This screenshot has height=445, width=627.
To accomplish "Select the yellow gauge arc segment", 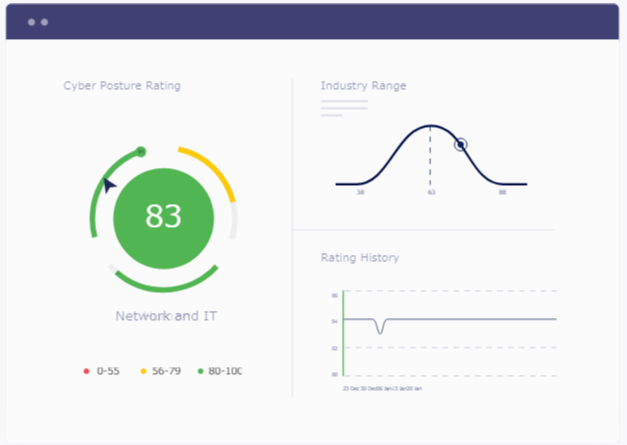I will tap(212, 170).
